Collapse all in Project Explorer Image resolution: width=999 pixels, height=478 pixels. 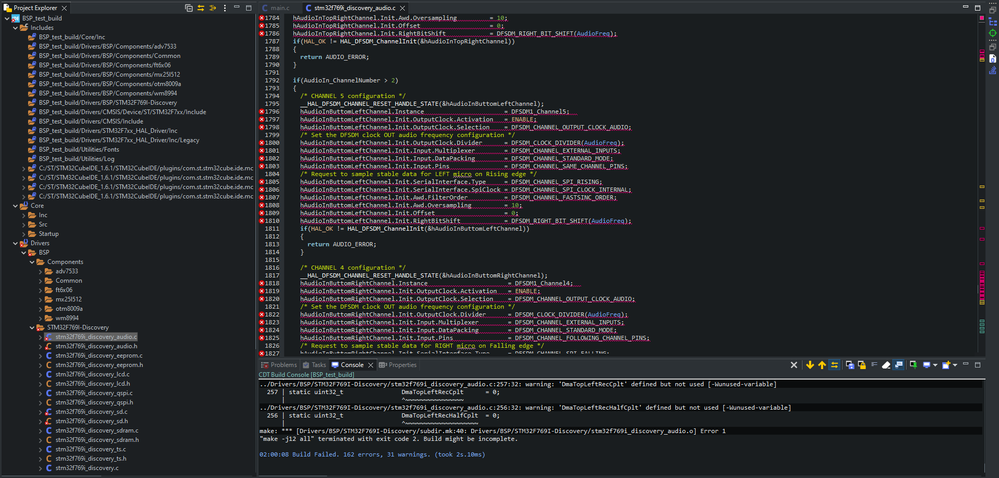pos(189,8)
